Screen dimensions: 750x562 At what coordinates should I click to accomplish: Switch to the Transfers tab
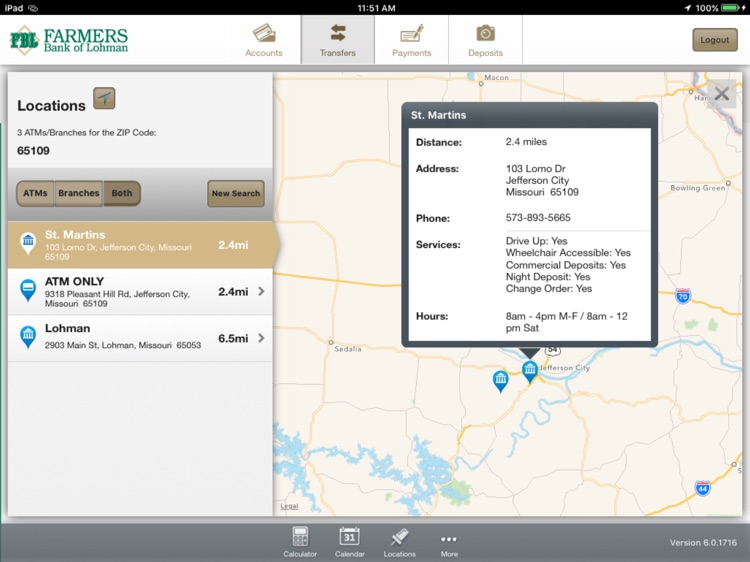338,40
